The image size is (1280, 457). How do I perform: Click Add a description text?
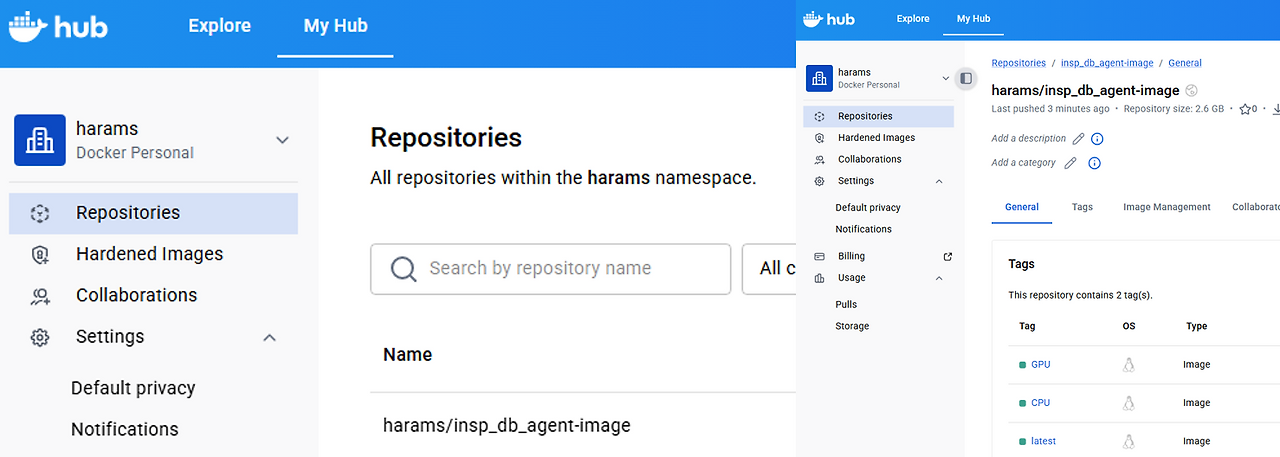coord(1028,139)
